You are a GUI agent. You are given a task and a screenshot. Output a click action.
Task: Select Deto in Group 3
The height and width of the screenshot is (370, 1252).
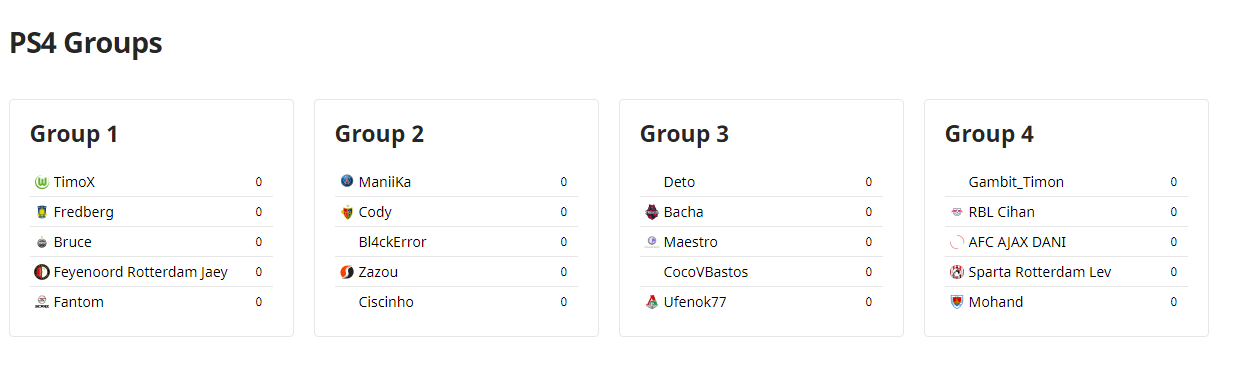coord(680,182)
